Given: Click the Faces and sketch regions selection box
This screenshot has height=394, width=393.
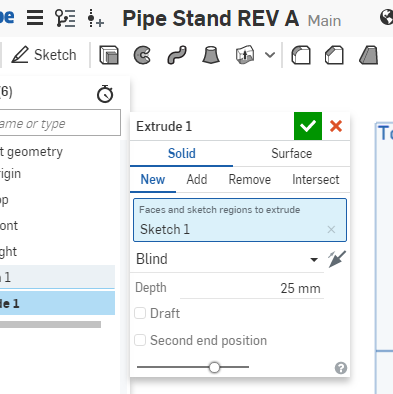Looking at the screenshot, I should (x=240, y=220).
